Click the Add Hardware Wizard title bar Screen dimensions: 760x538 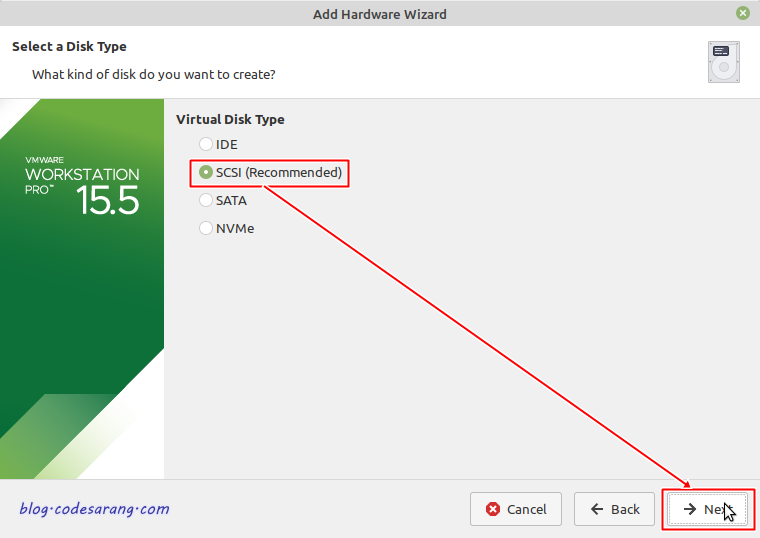click(x=380, y=14)
